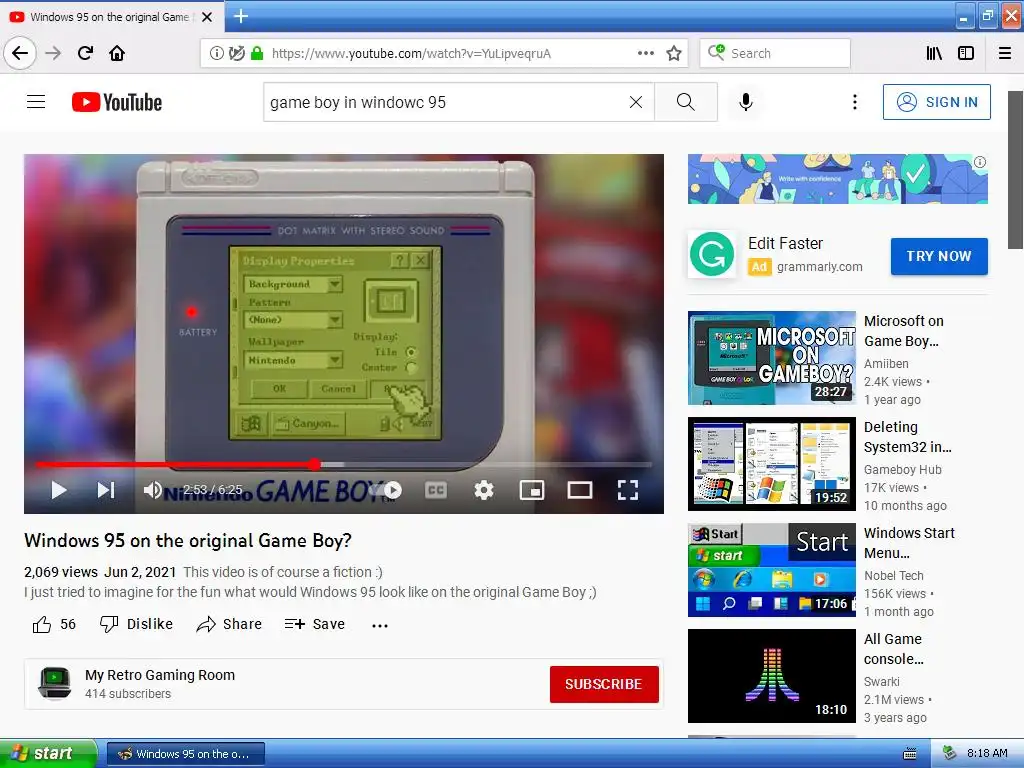Click the browser Search box
Viewport: 1024px width, 768px height.
tap(775, 53)
